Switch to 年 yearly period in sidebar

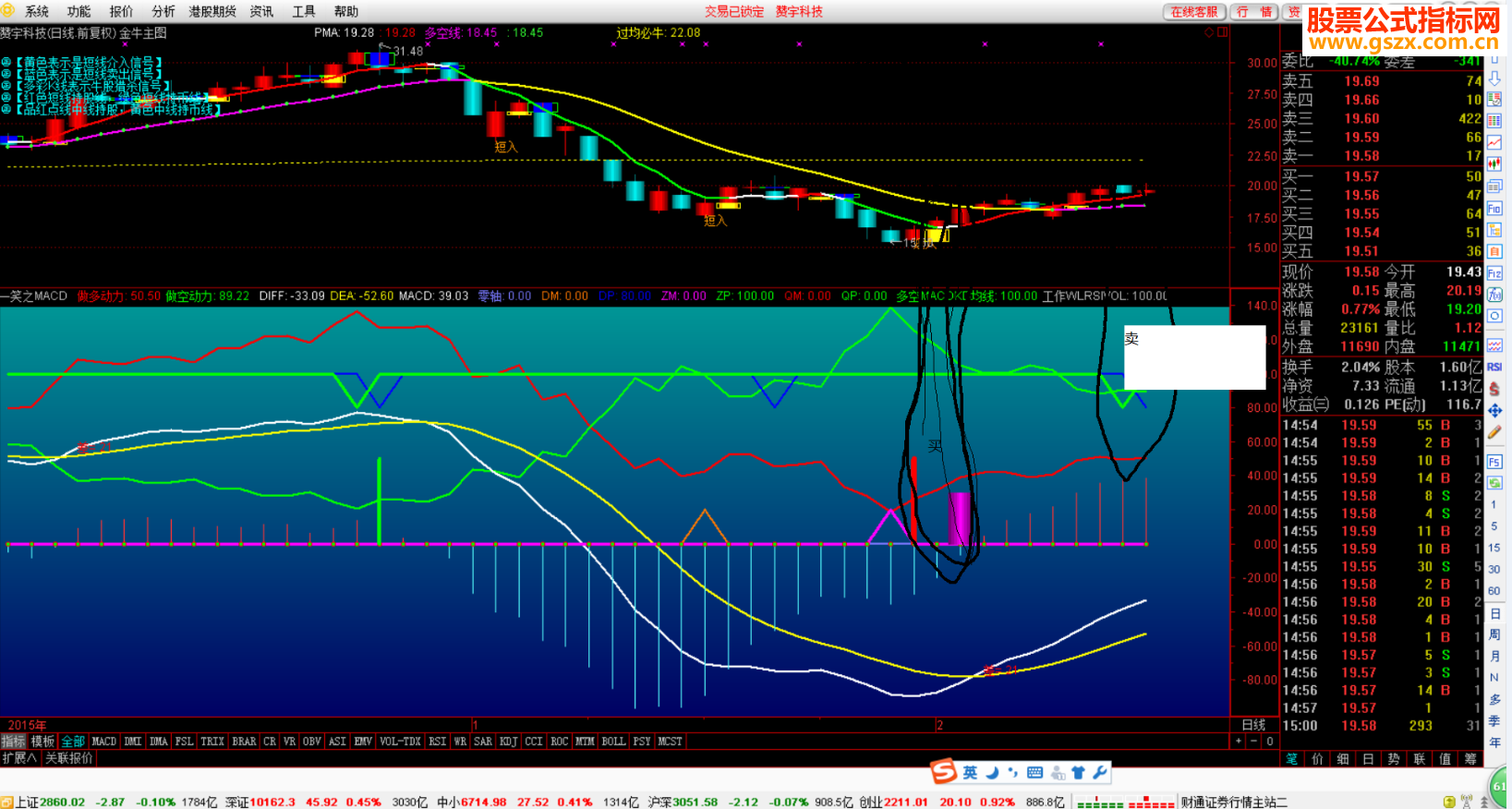pyautogui.click(x=1494, y=742)
